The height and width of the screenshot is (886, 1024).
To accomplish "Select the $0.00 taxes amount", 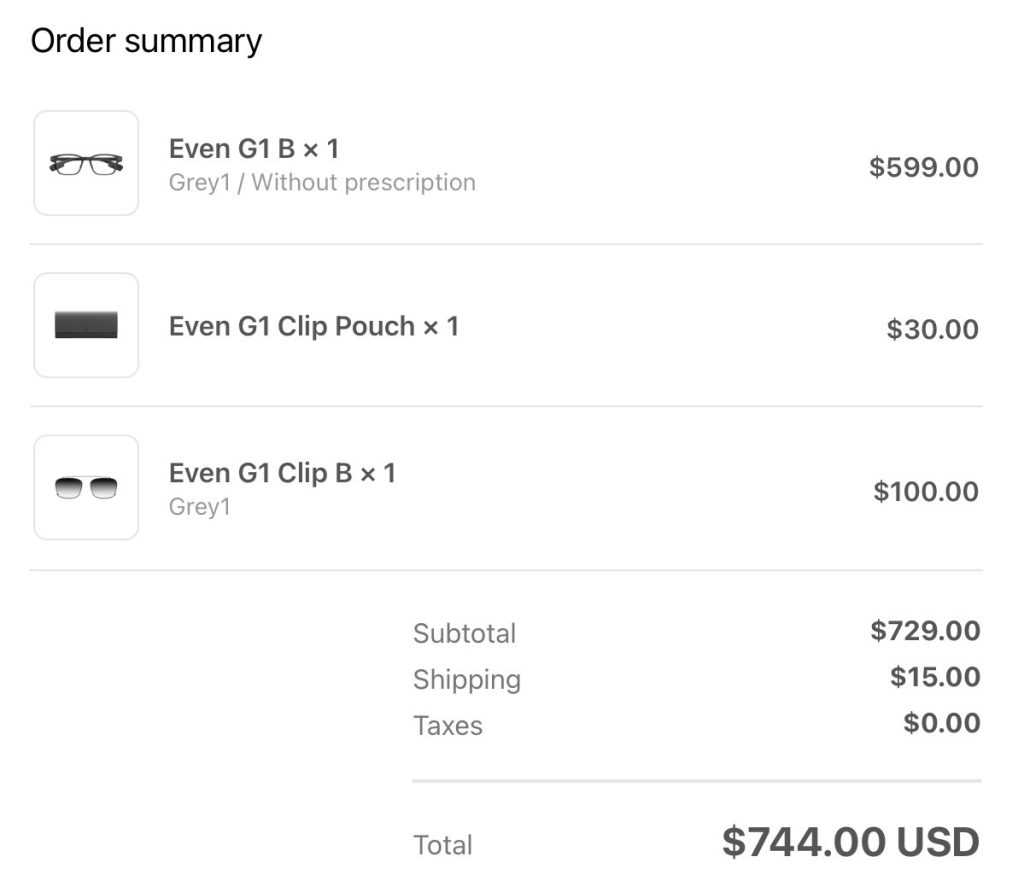I will point(942,723).
